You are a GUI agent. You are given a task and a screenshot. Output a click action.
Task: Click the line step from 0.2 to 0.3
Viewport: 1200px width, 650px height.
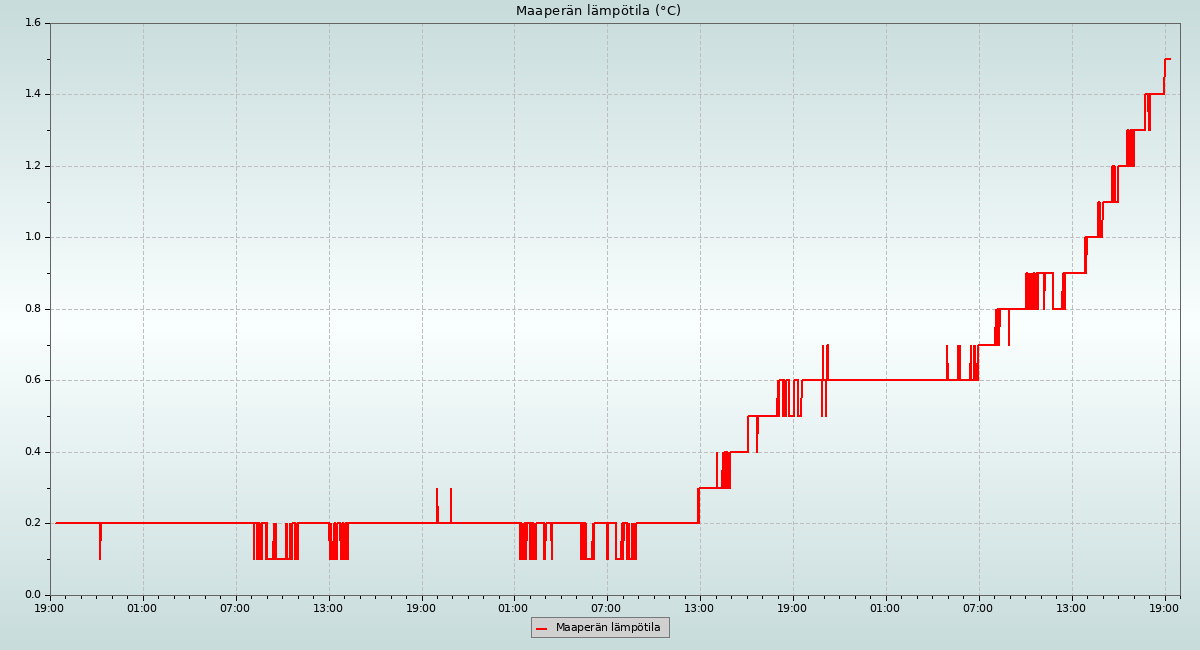tap(698, 505)
